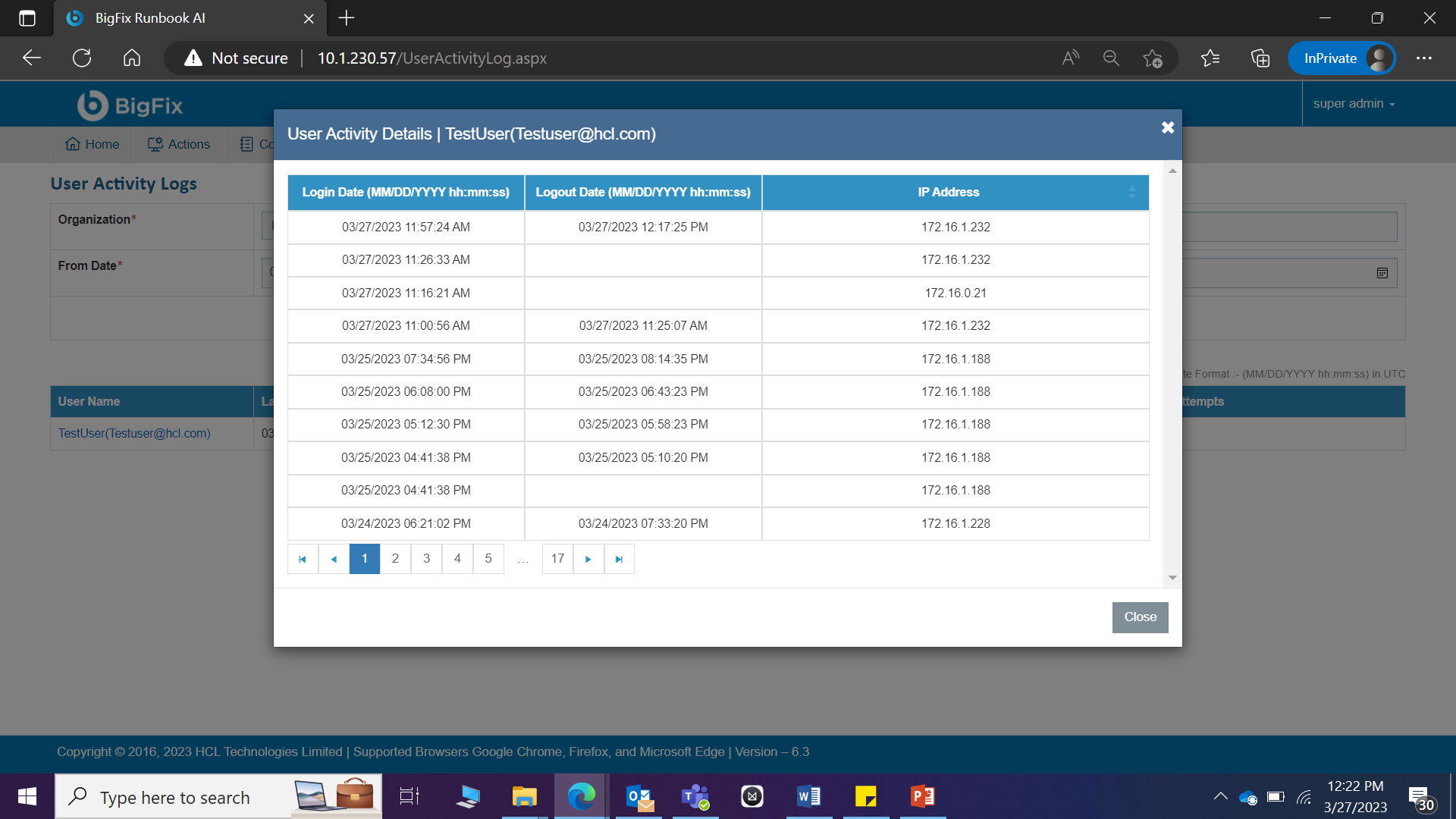Open Microsoft Edge in the taskbar

coord(581,796)
